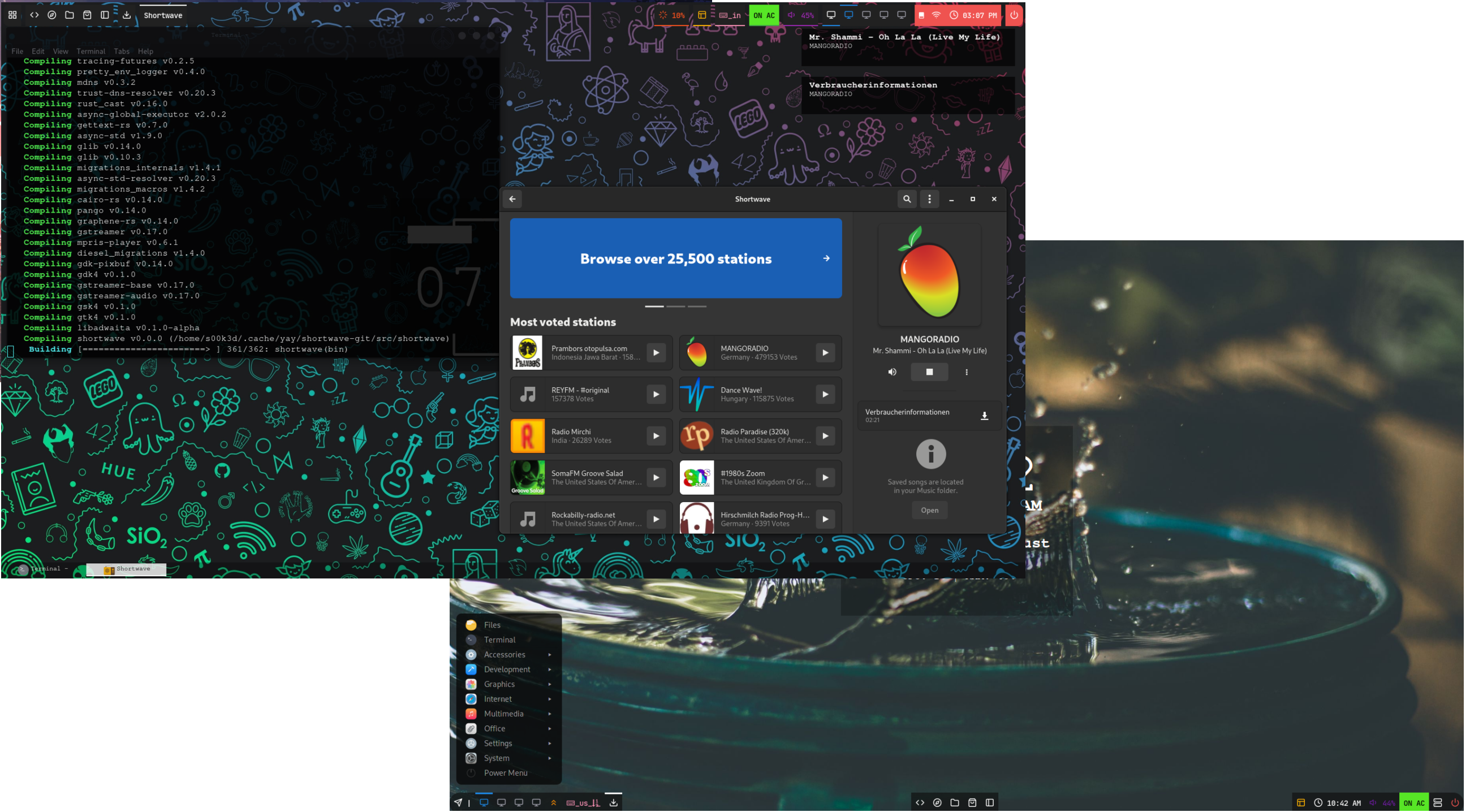This screenshot has height=812, width=1470.
Task: Toggle the ON/AC battery status in top bar
Action: pyautogui.click(x=763, y=14)
